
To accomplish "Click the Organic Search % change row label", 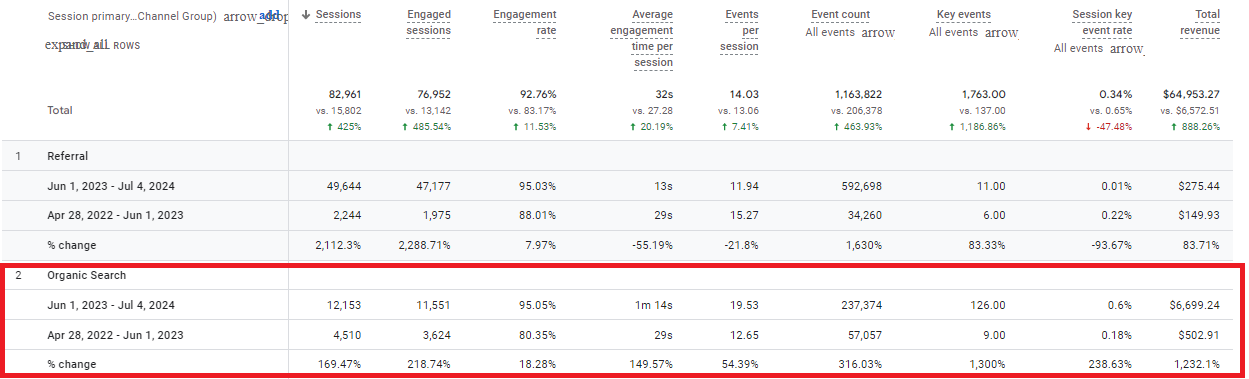I will 72,364.
